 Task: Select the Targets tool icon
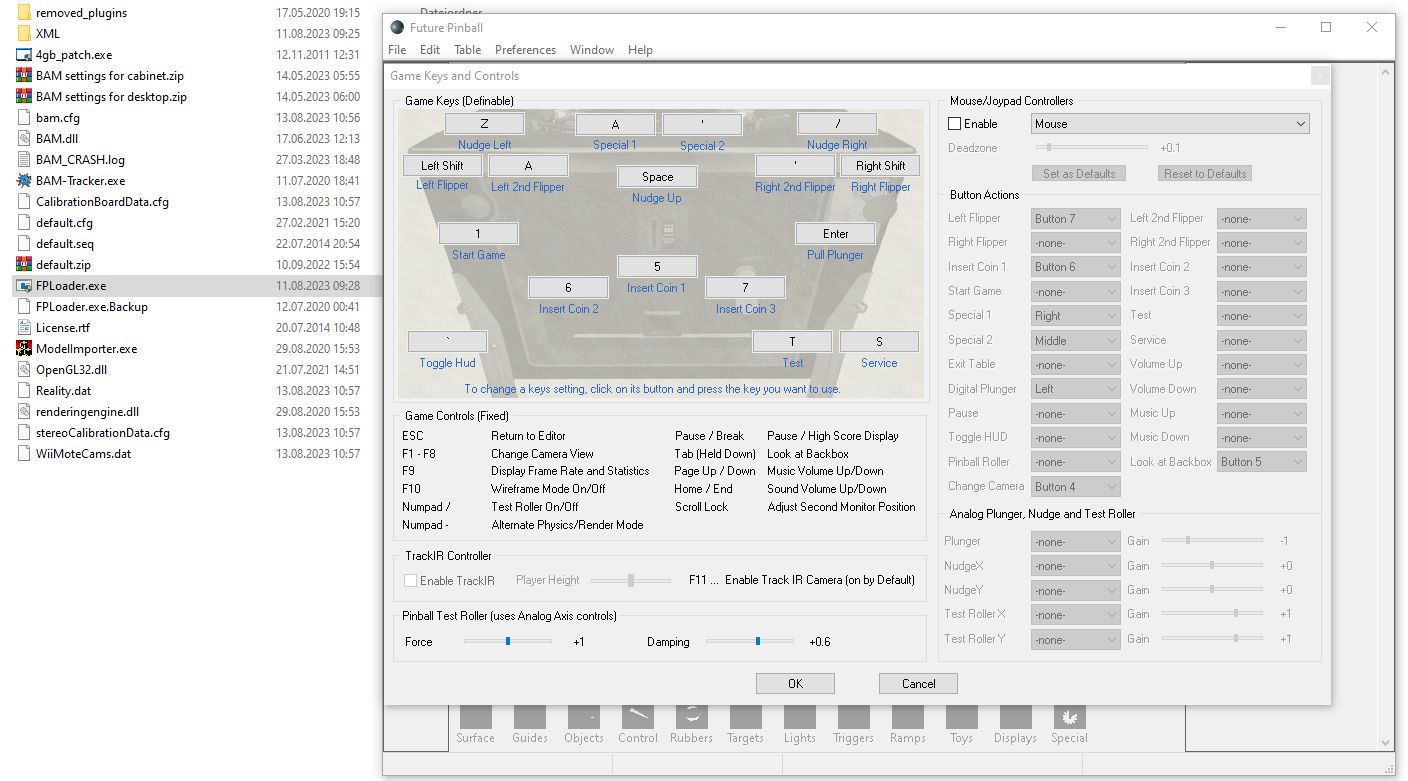(746, 716)
